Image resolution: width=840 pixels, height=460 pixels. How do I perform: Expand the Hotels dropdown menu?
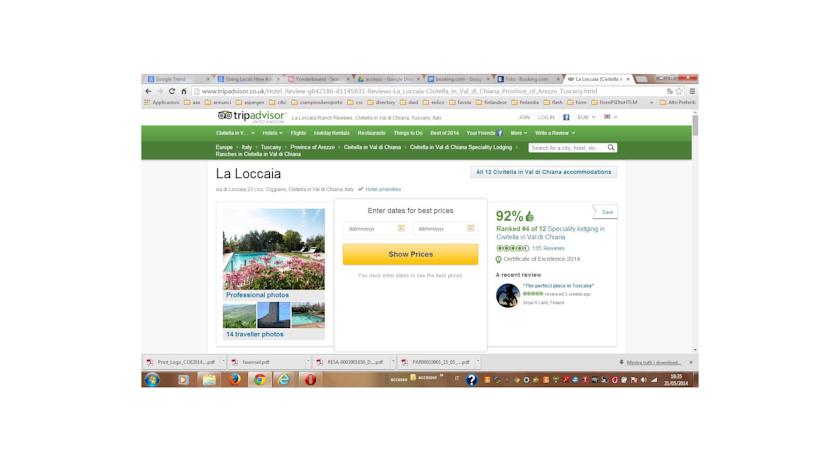[272, 133]
